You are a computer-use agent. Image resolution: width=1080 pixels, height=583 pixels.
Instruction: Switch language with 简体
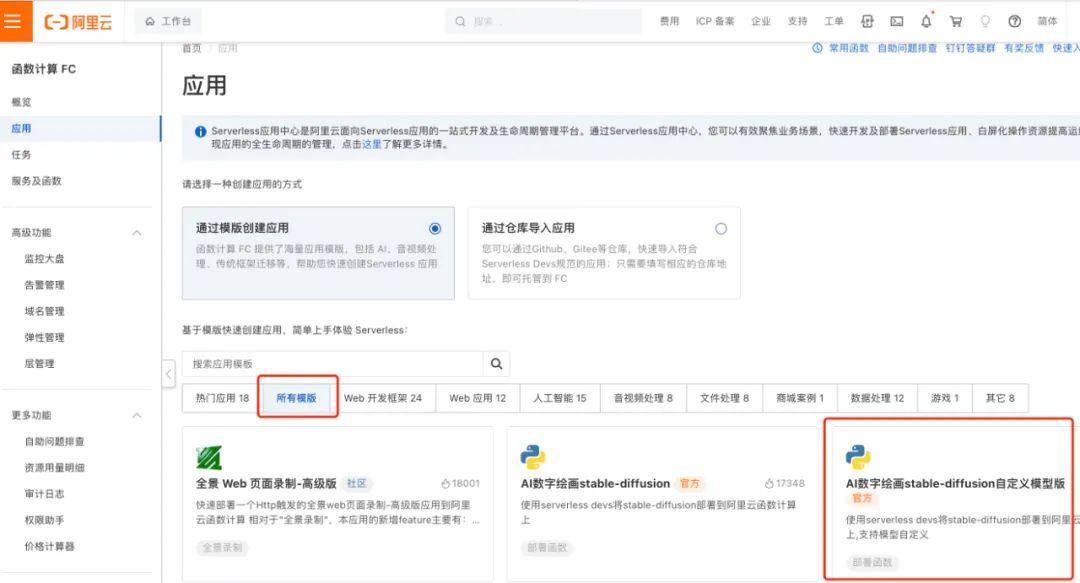click(1047, 21)
